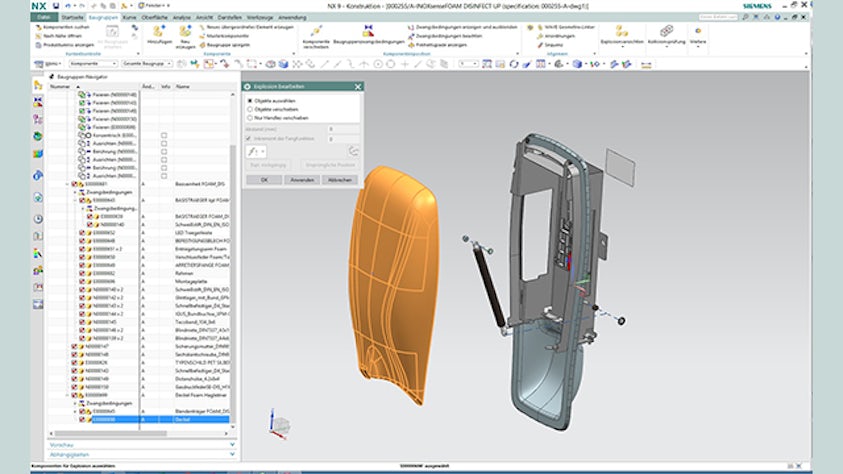Collapse the Basiseinheit FOAM tree node
This screenshot has width=843, height=474.
tap(68, 184)
